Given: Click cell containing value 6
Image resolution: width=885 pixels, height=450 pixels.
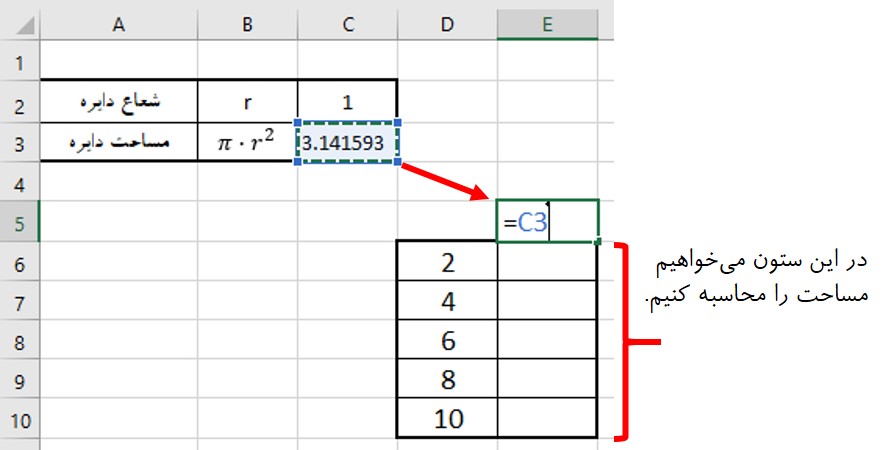Looking at the screenshot, I should [x=448, y=339].
